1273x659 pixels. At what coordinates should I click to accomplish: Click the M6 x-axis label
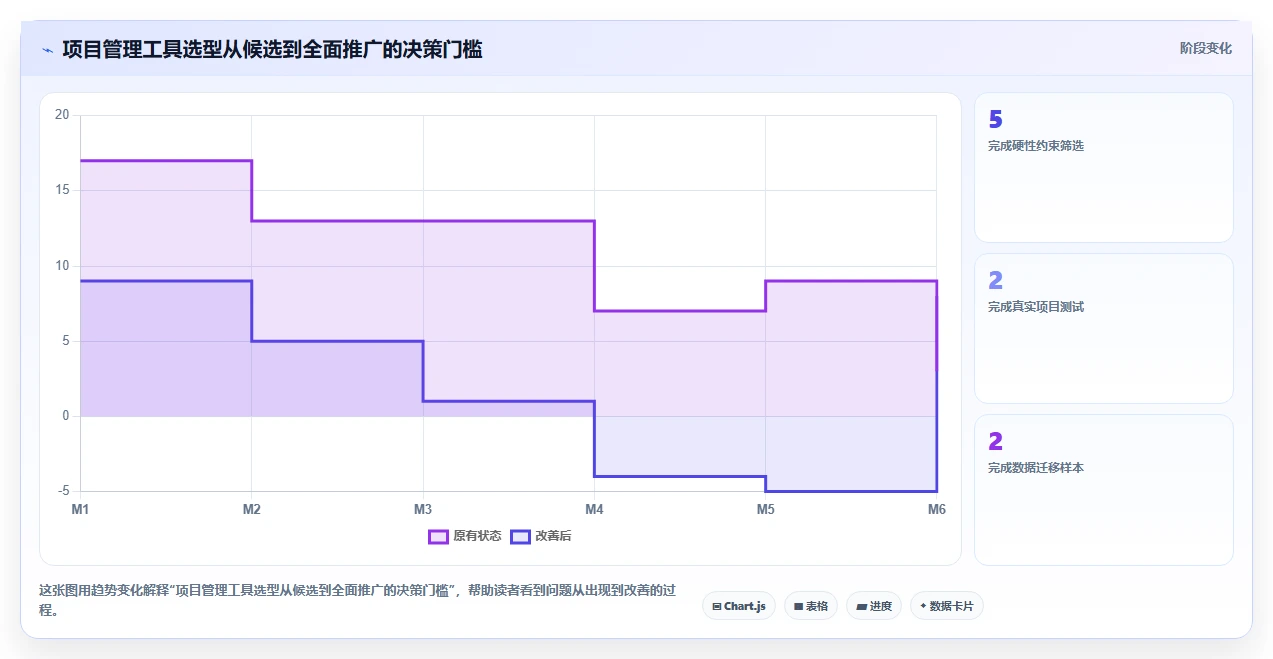tap(936, 509)
